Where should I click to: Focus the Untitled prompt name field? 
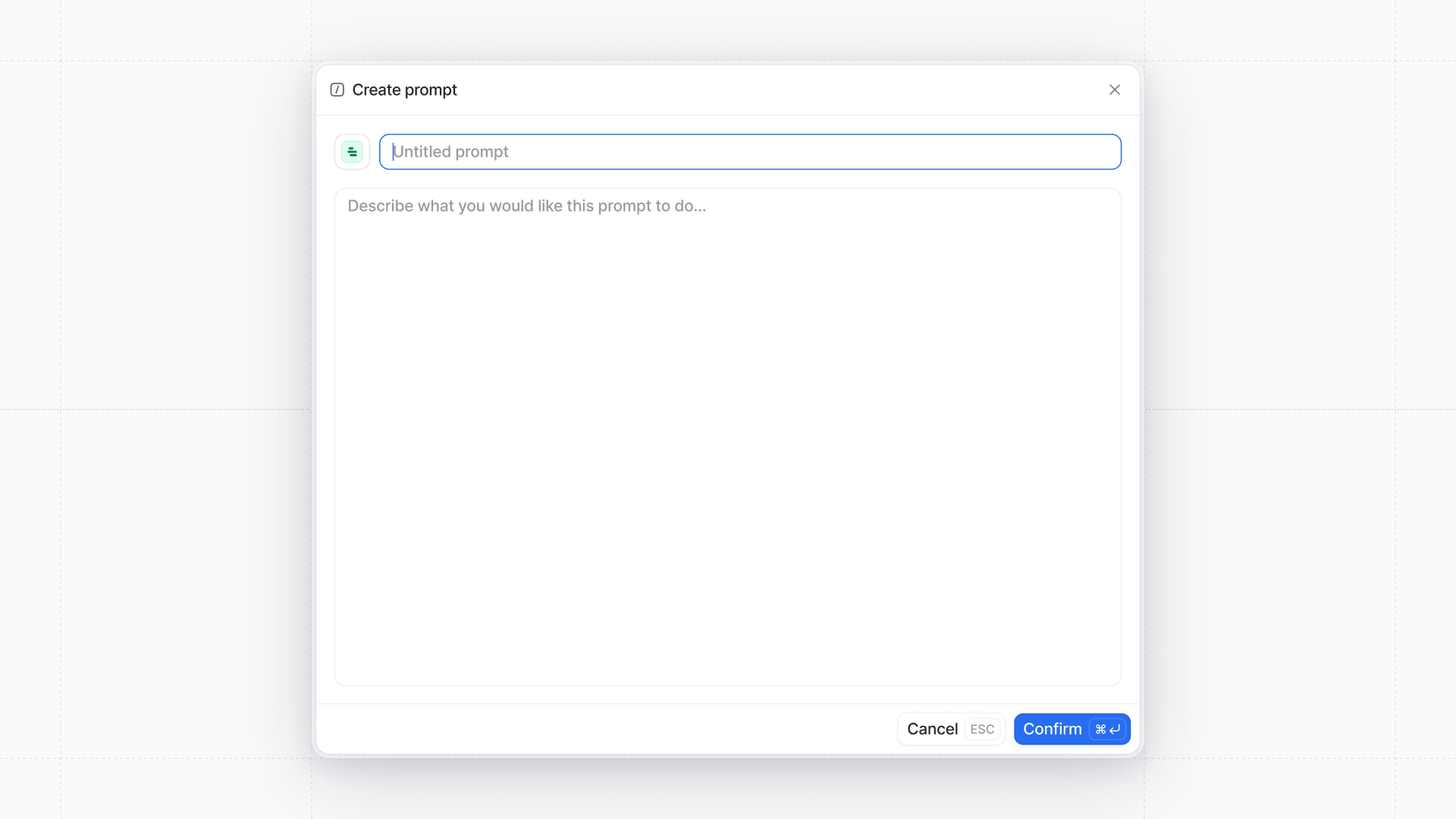(791, 152)
